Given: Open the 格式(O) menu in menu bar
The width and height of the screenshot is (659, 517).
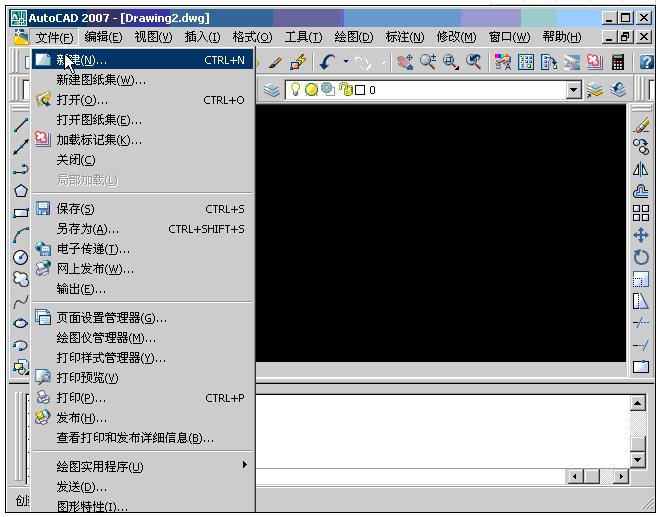Looking at the screenshot, I should click(251, 37).
